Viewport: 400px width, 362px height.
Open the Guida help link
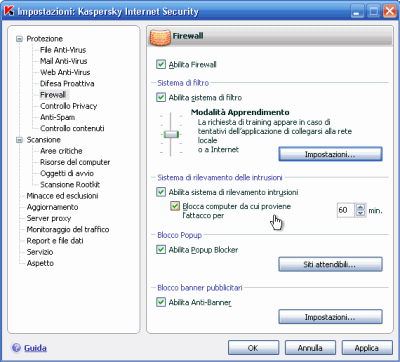tap(35, 348)
